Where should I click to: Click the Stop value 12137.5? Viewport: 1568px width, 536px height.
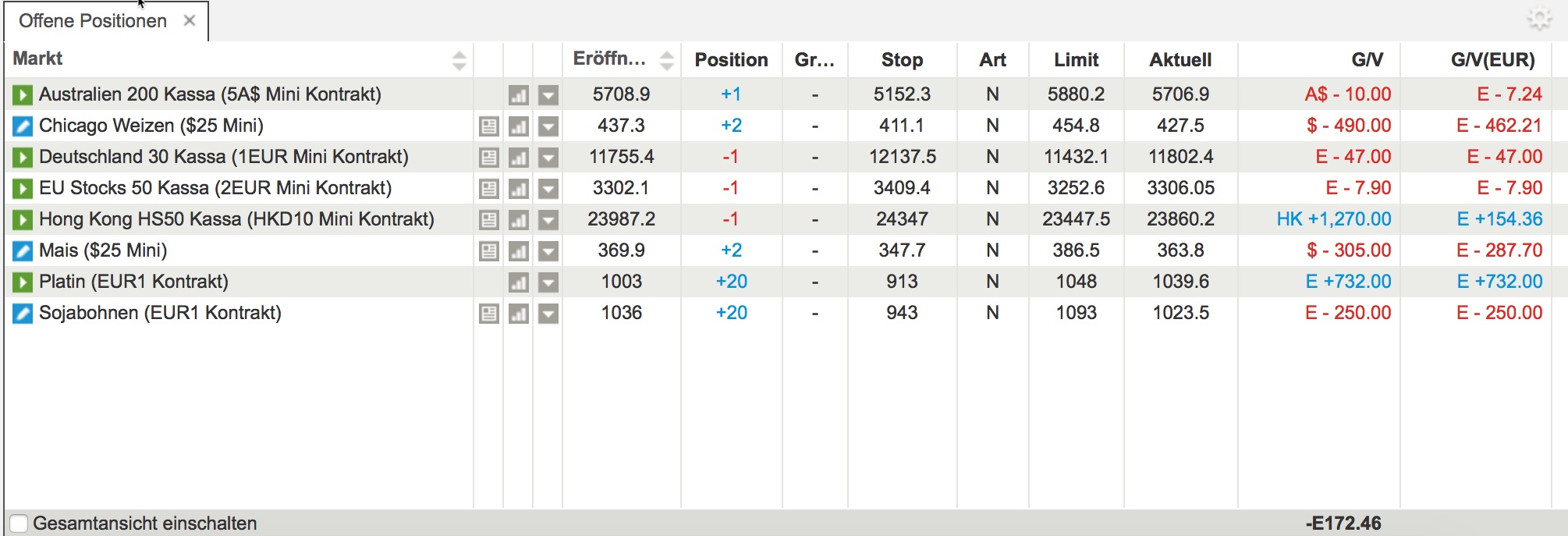click(x=902, y=157)
